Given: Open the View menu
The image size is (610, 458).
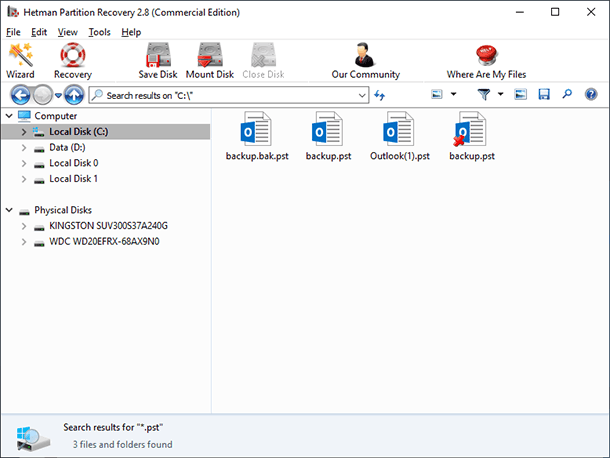Looking at the screenshot, I should 68,32.
